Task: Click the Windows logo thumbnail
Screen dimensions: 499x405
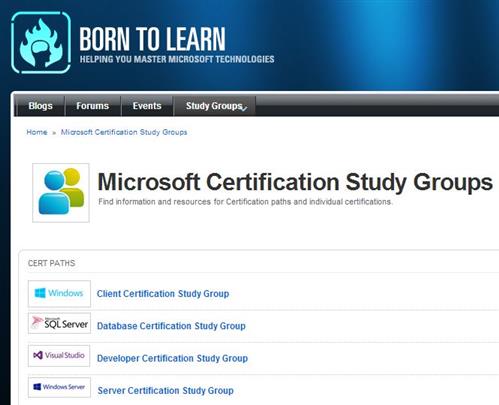Action: (59, 293)
